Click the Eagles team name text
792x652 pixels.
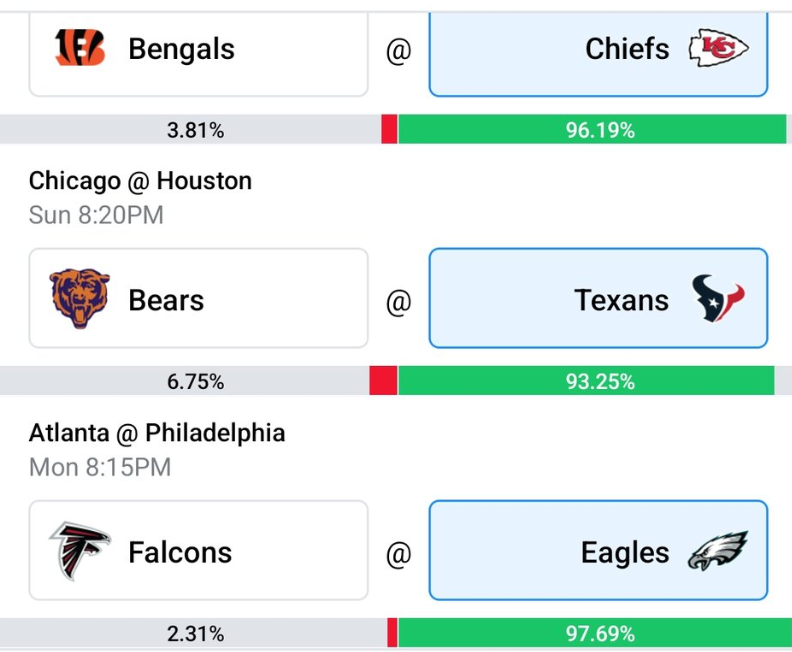click(625, 552)
